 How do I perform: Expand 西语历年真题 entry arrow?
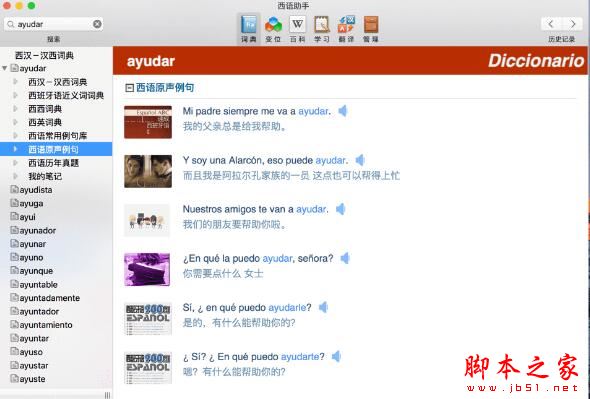click(x=15, y=163)
